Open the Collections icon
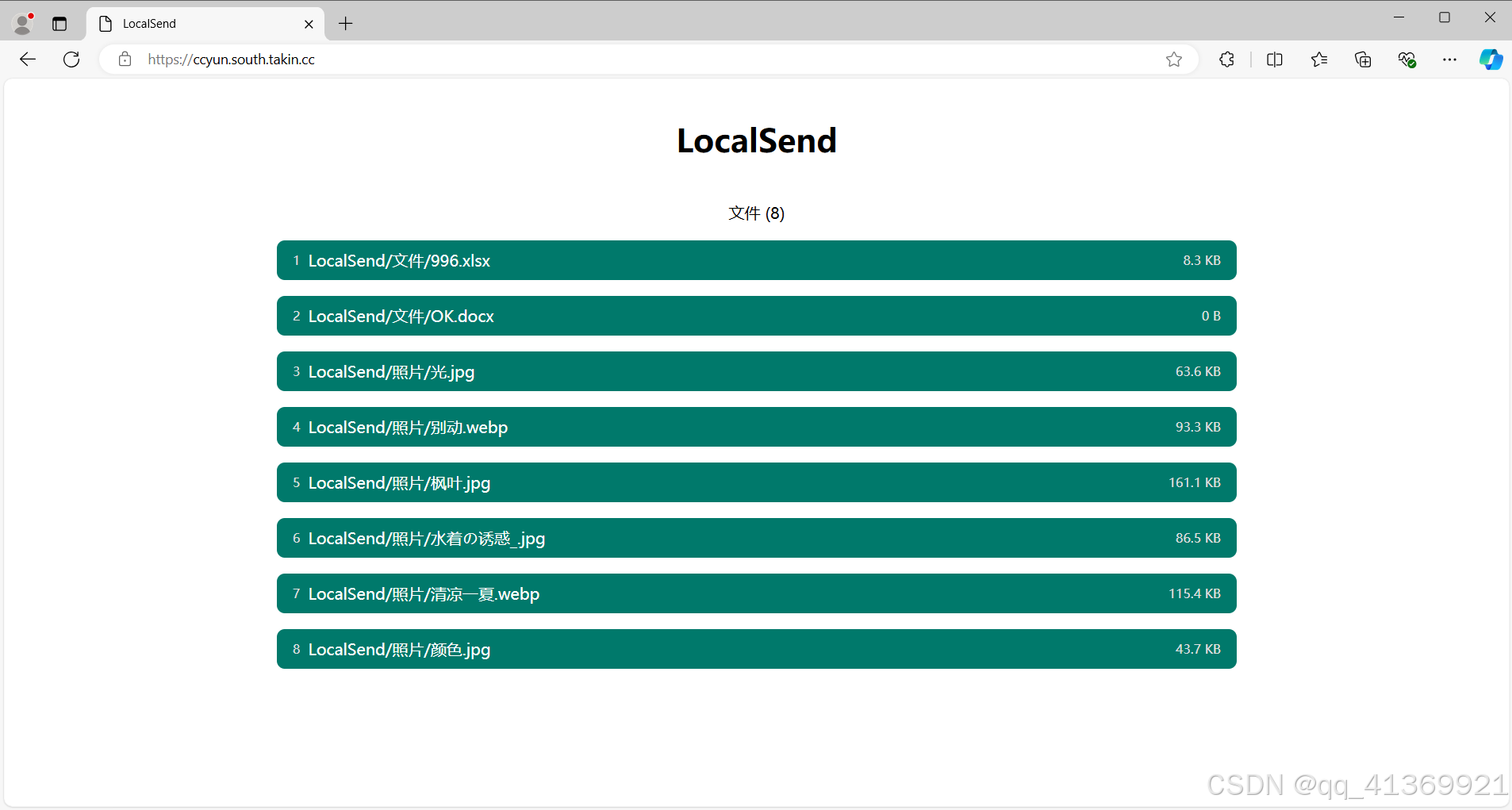The height and width of the screenshot is (810, 1512). click(1363, 60)
